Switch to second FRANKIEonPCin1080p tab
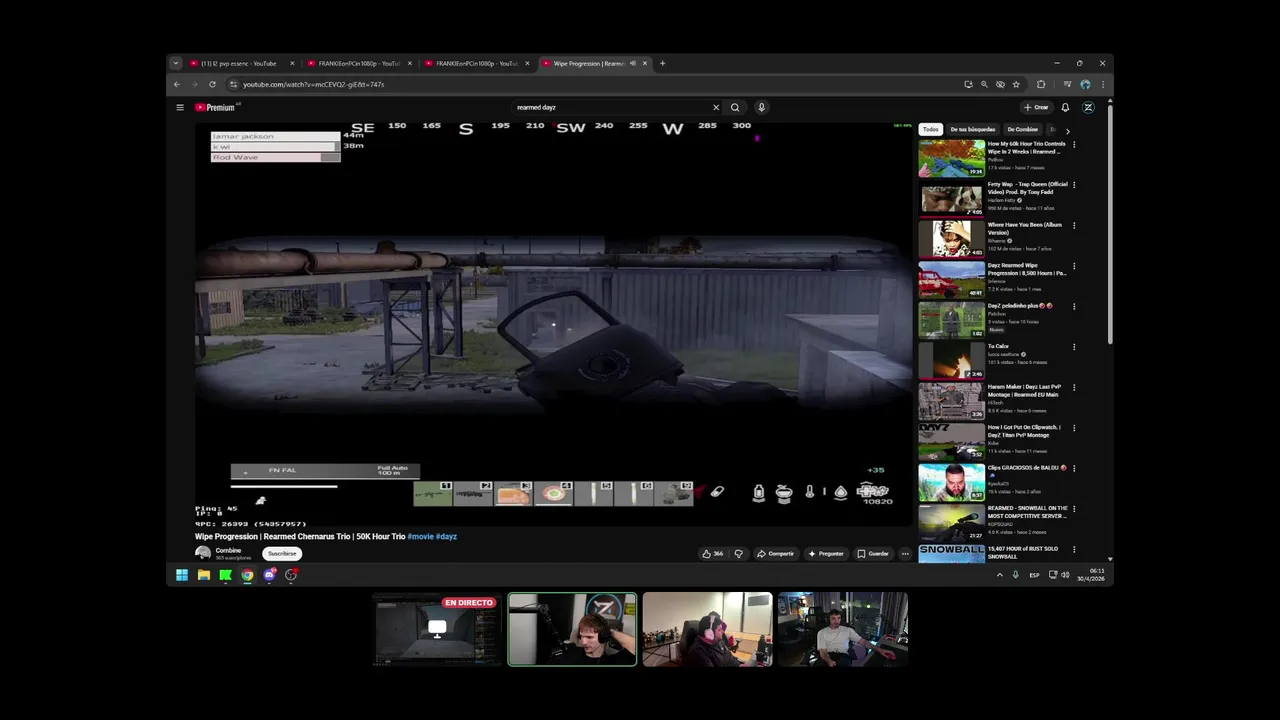1280x720 pixels. (476, 63)
